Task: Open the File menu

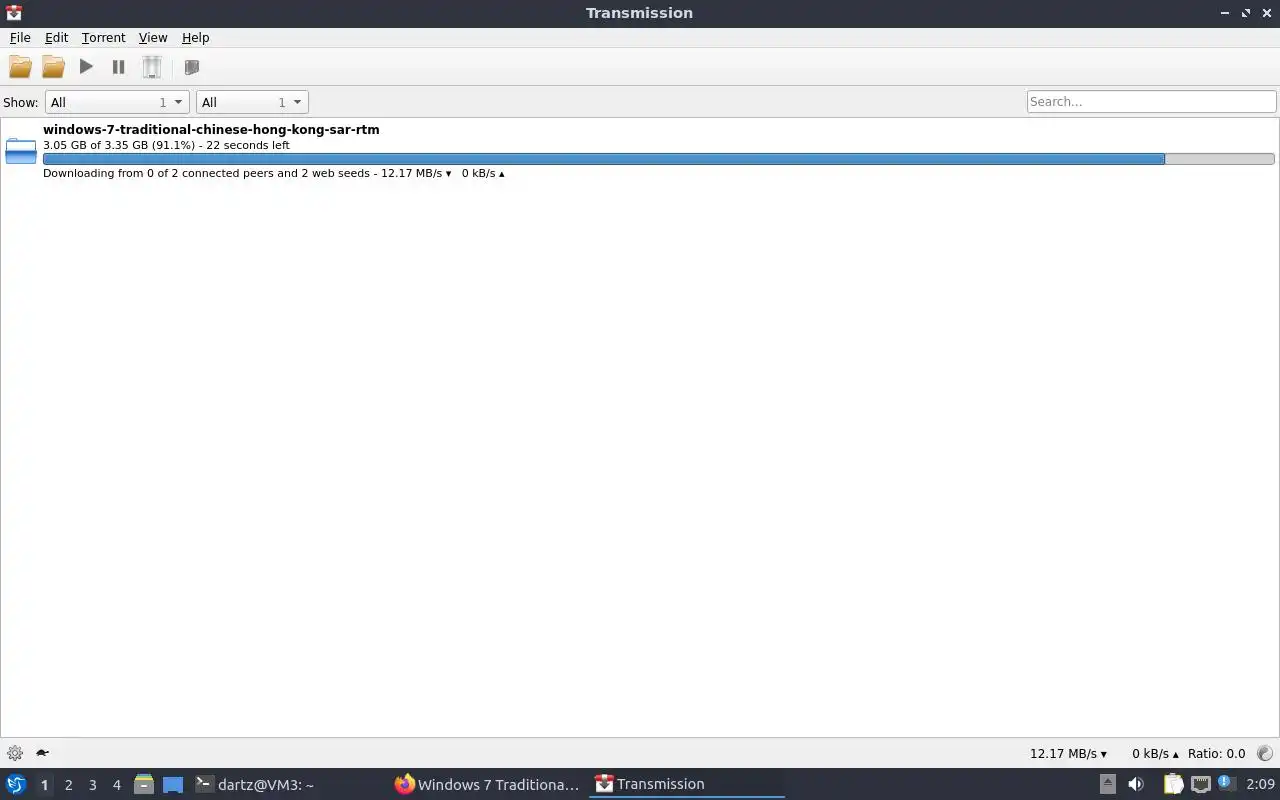Action: point(20,37)
